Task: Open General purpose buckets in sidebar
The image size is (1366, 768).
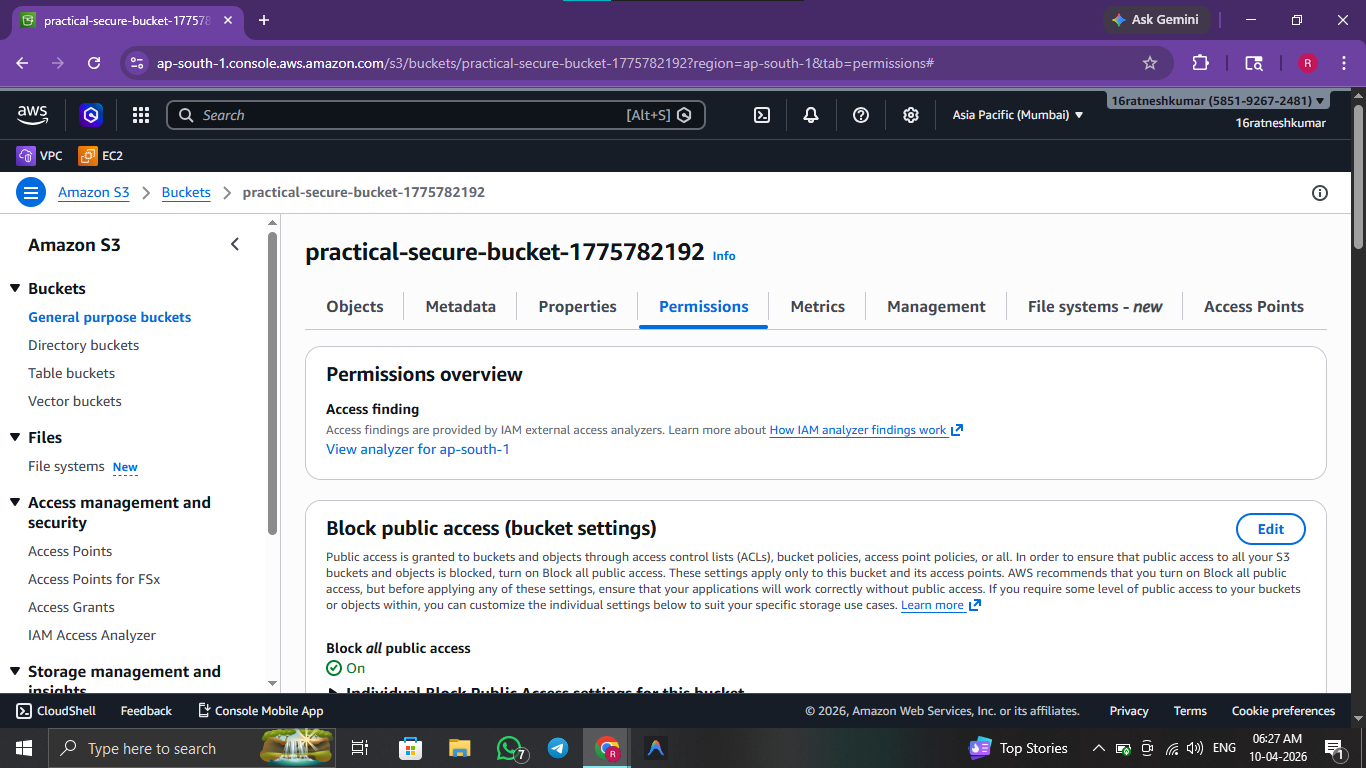Action: pyautogui.click(x=110, y=317)
